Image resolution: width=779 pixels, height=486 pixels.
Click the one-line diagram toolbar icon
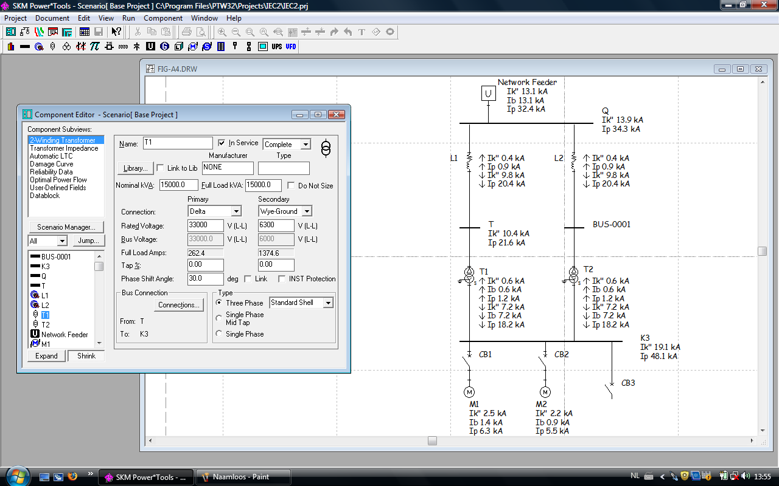(x=25, y=32)
